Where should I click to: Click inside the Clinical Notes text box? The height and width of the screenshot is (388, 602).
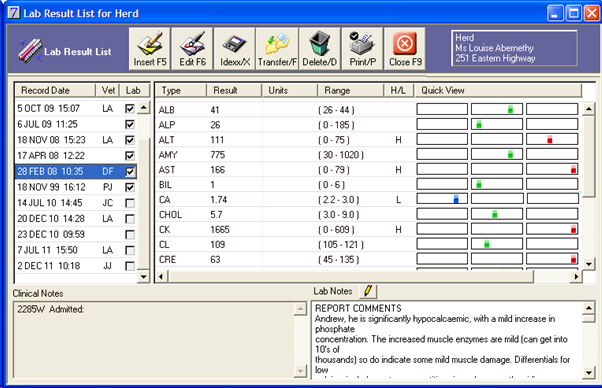tap(154, 340)
